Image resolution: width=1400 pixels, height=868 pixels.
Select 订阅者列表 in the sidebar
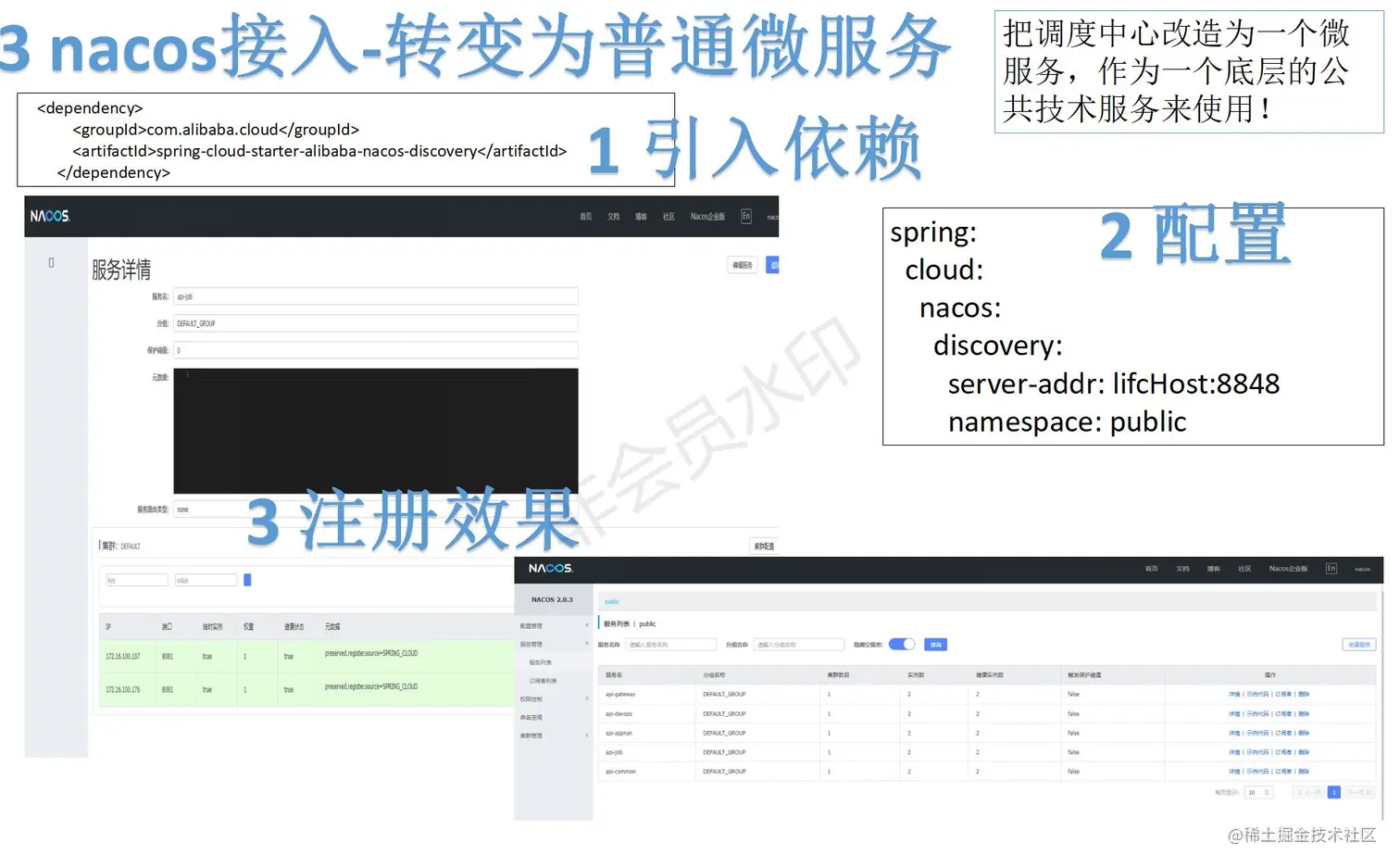[543, 681]
